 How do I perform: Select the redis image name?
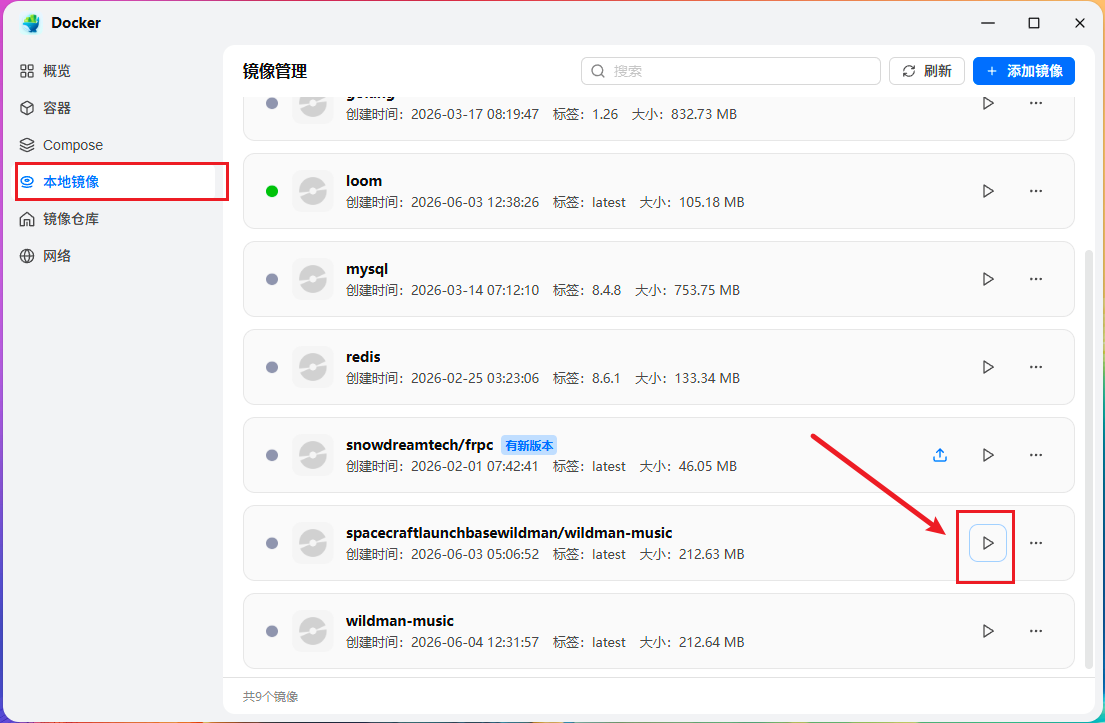pos(363,357)
